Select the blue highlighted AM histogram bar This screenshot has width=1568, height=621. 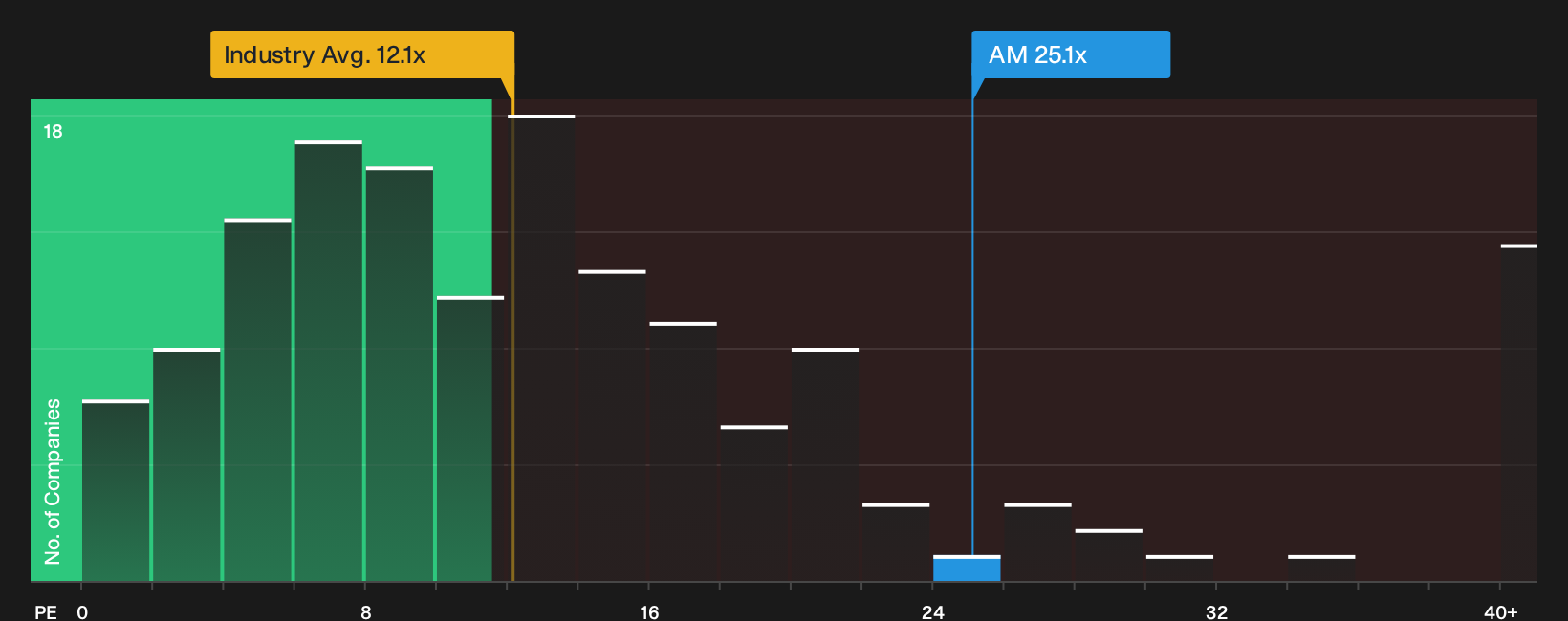pos(967,568)
